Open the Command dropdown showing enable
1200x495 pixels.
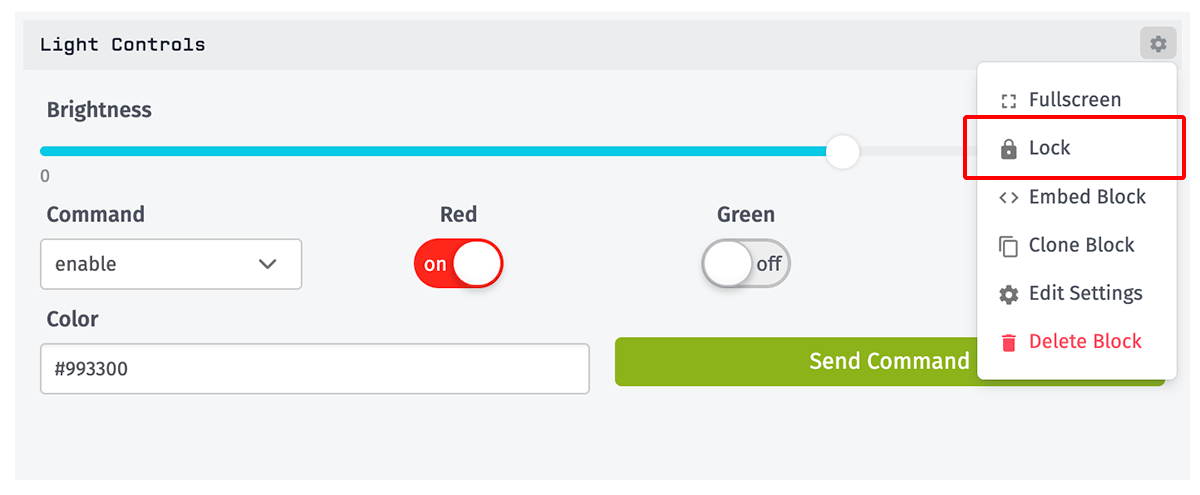point(171,264)
